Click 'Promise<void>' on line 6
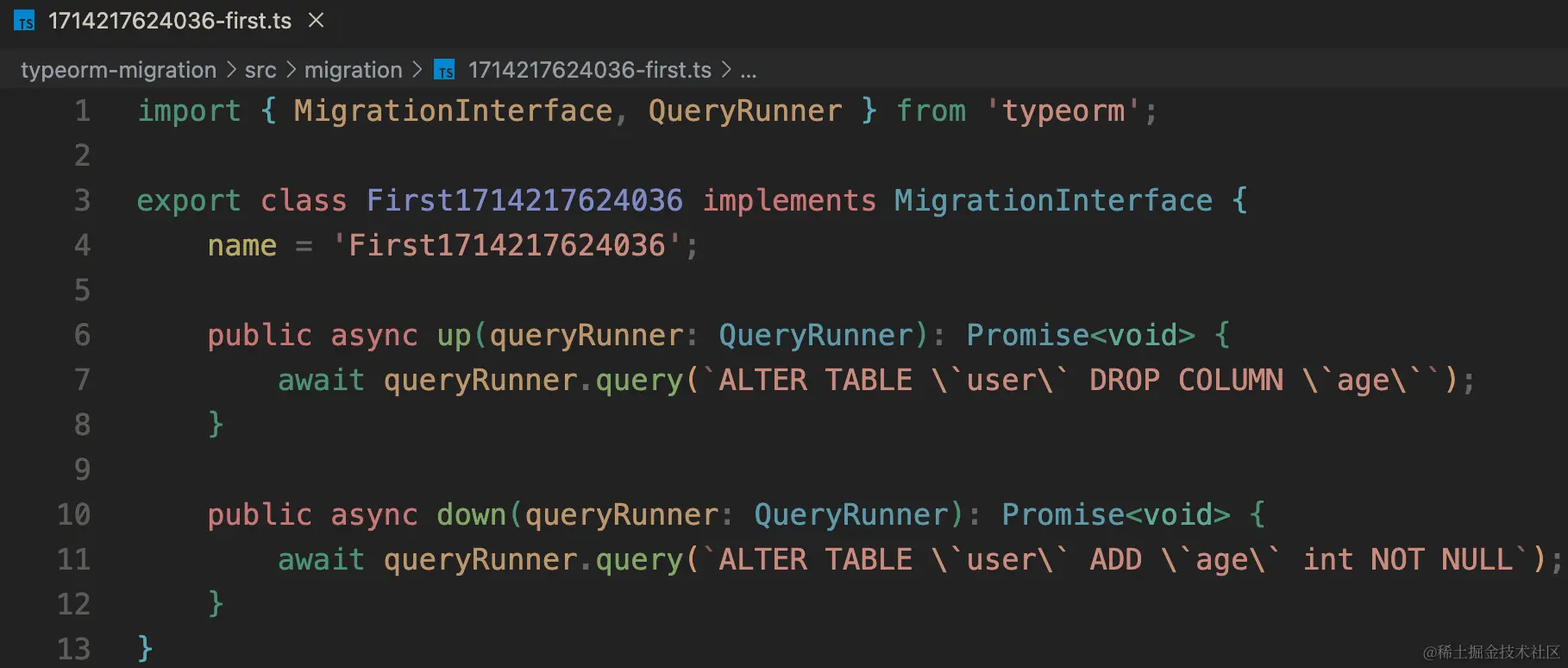 click(x=1081, y=335)
